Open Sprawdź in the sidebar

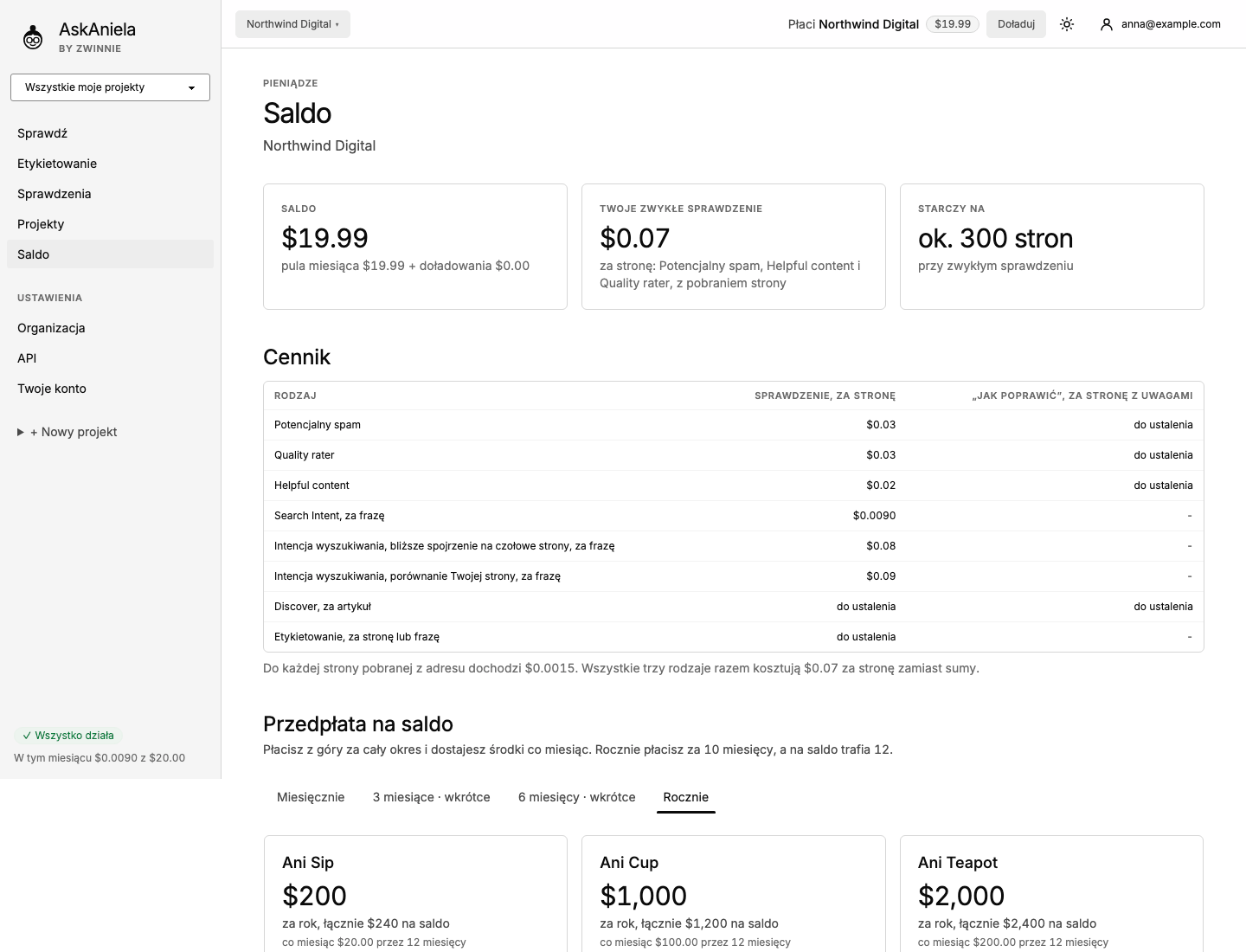point(110,133)
